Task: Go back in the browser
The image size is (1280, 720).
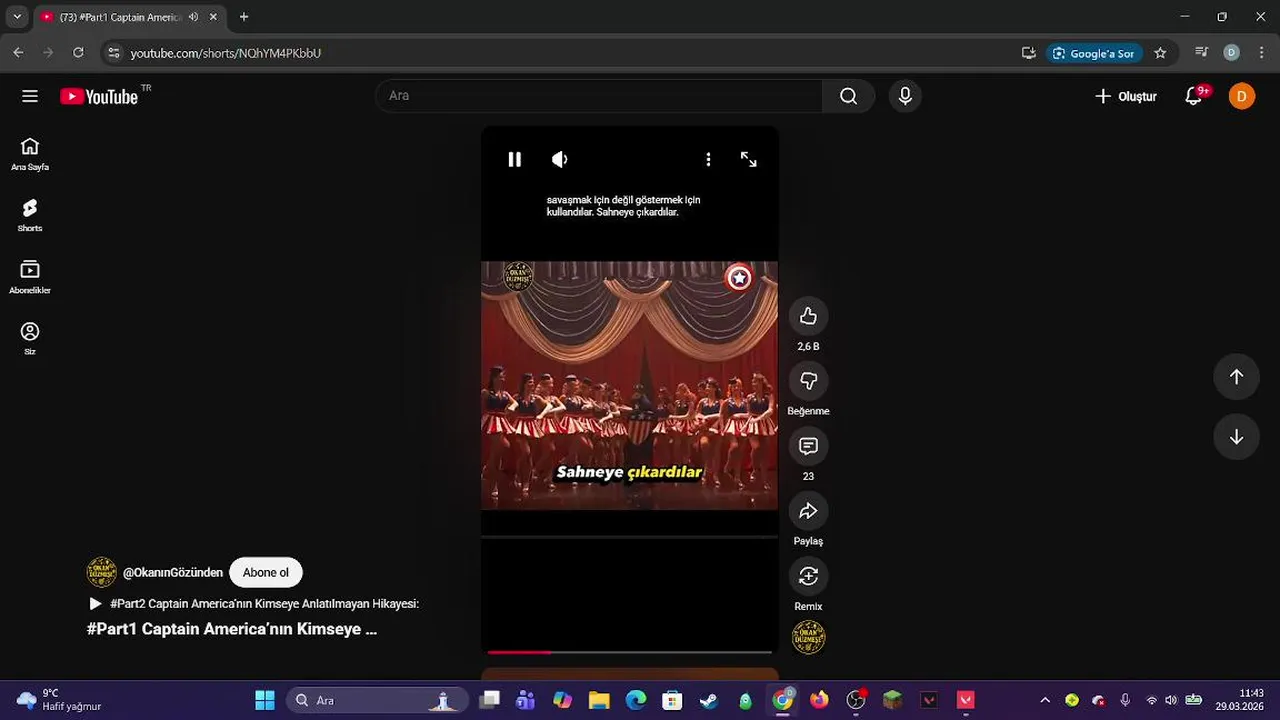Action: 18,53
